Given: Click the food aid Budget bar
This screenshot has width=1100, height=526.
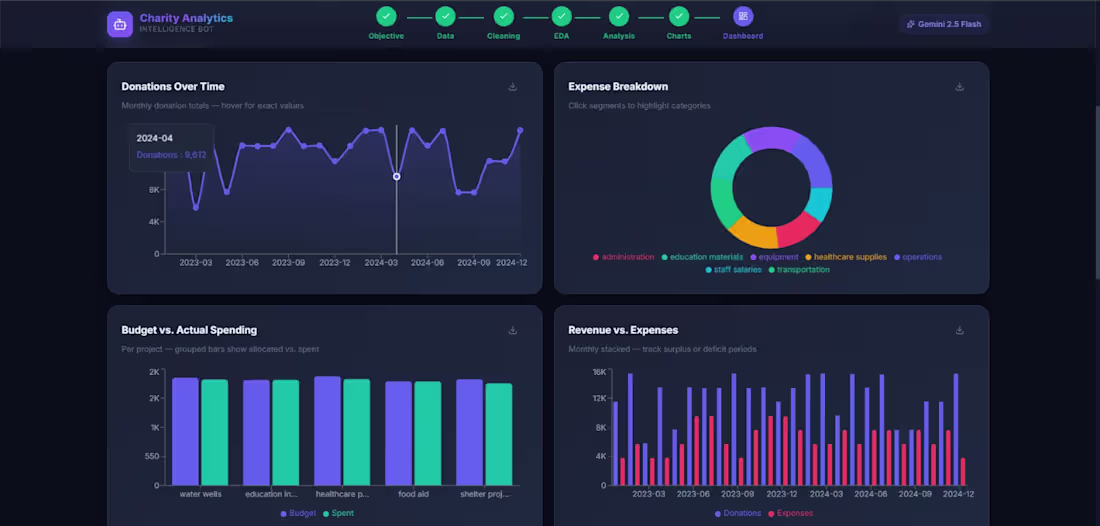Looking at the screenshot, I should (398, 433).
